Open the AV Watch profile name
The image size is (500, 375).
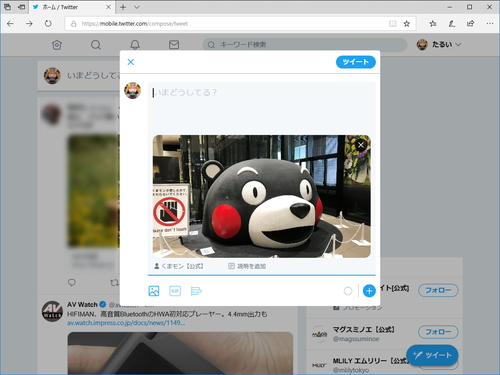[82, 304]
